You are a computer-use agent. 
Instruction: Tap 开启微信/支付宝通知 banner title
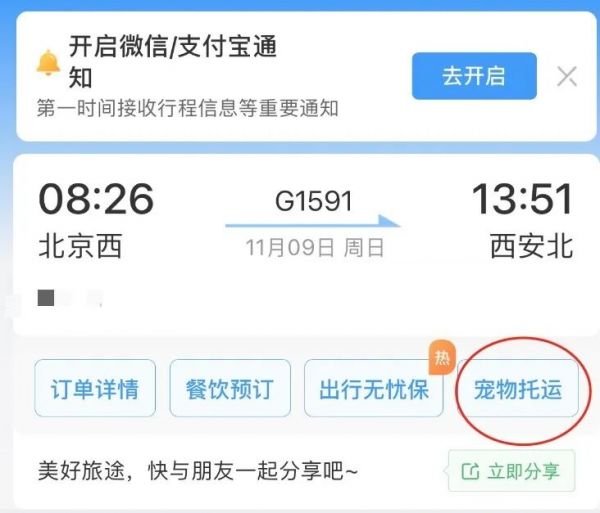click(x=173, y=61)
